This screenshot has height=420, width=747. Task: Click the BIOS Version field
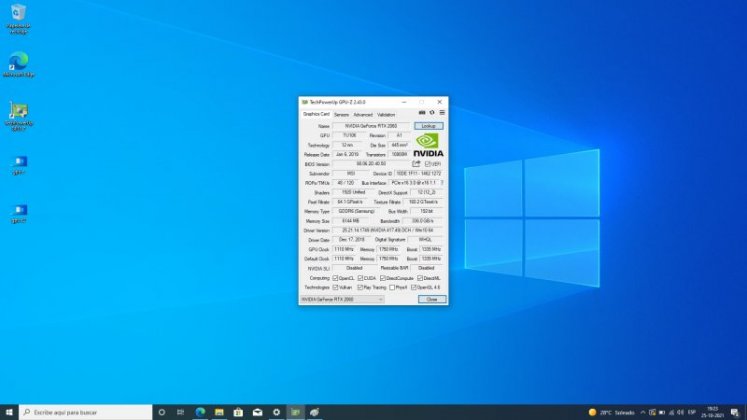(x=371, y=164)
